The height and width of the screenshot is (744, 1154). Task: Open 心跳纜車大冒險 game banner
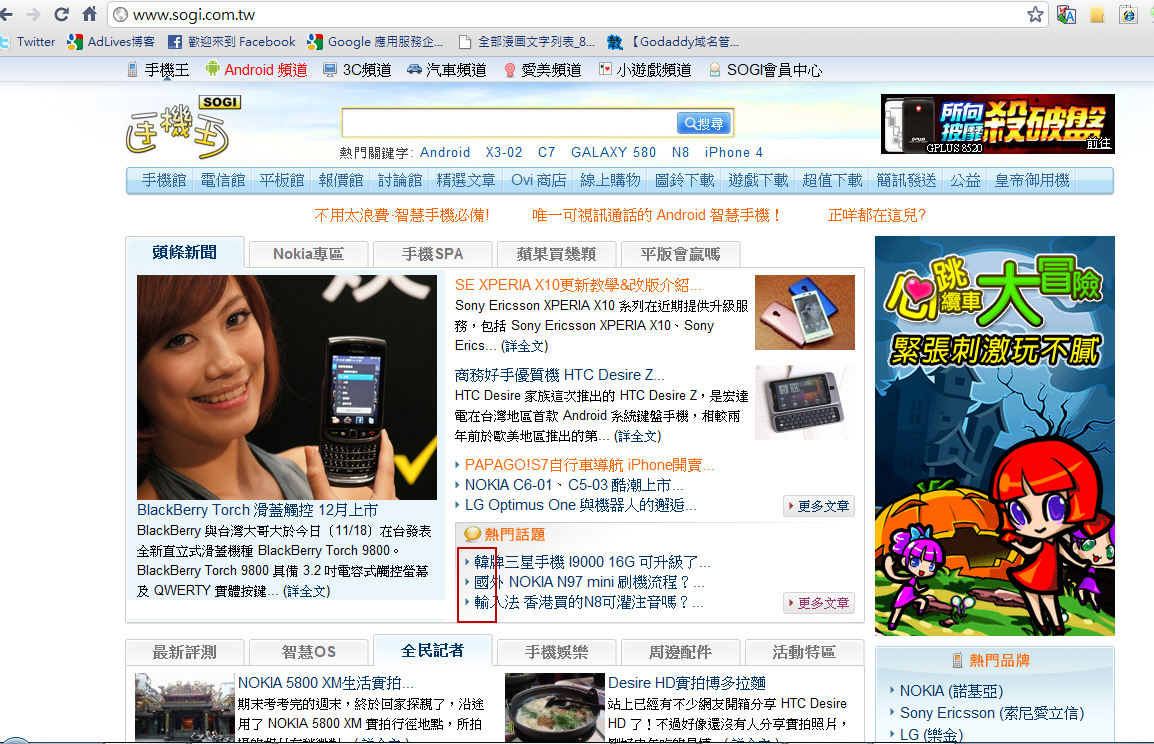(994, 436)
